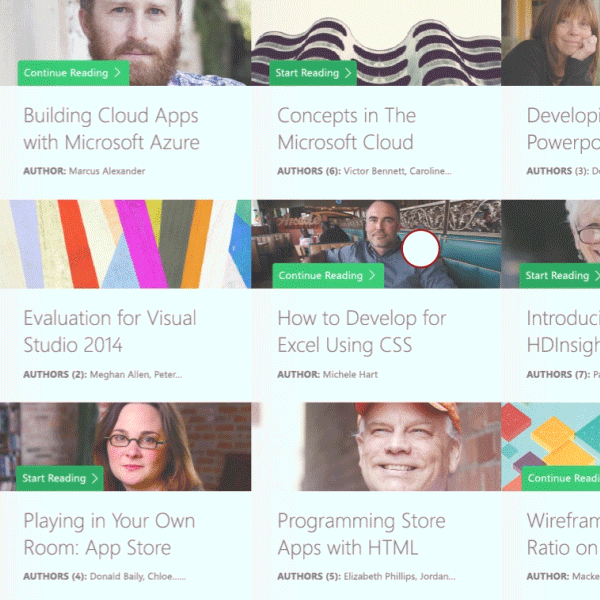Click author text Marcus Alexander

coord(107,171)
